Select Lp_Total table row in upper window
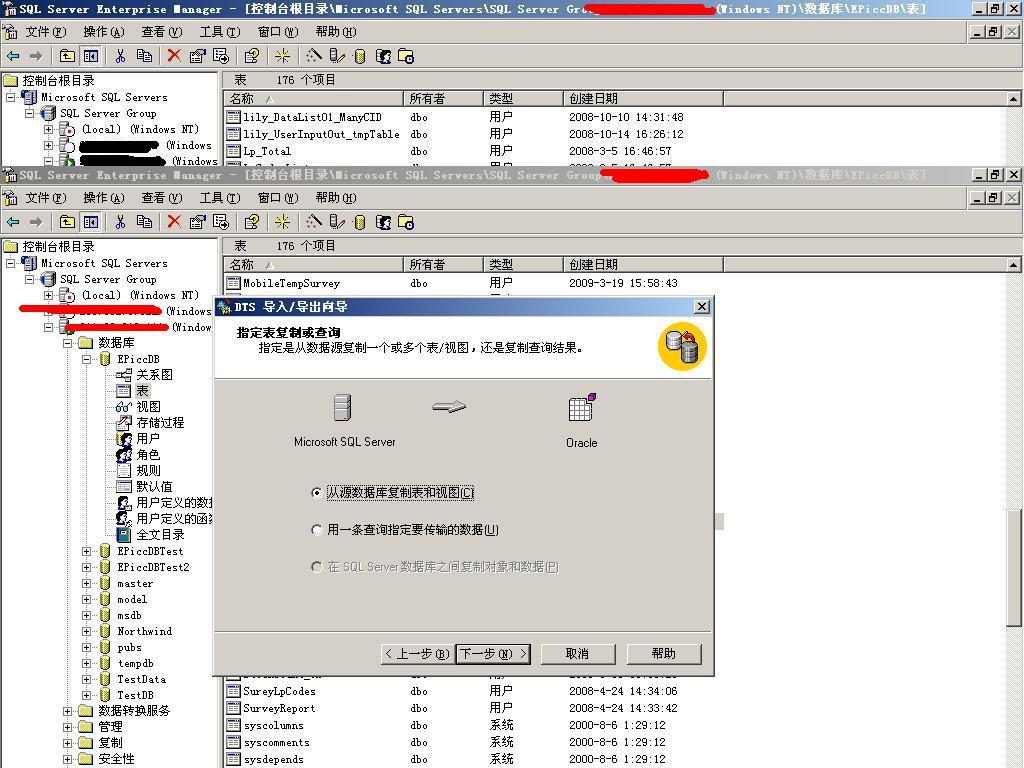The image size is (1024, 768). 266,152
